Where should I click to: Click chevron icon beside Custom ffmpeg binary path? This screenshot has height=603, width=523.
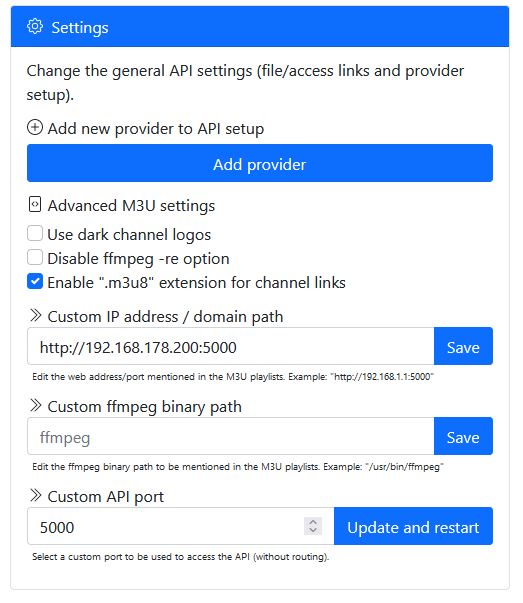click(x=35, y=406)
